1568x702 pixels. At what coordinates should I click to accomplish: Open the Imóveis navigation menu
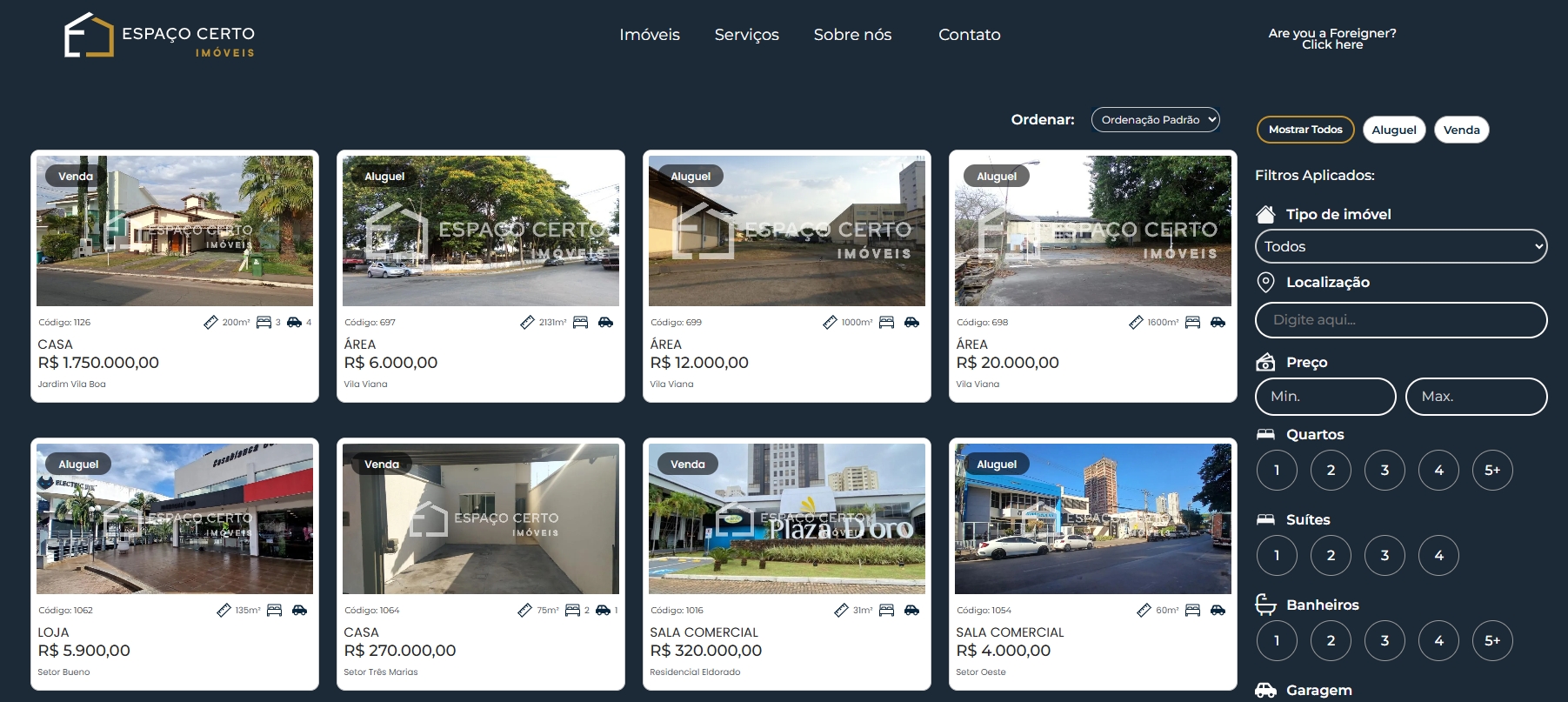[650, 35]
